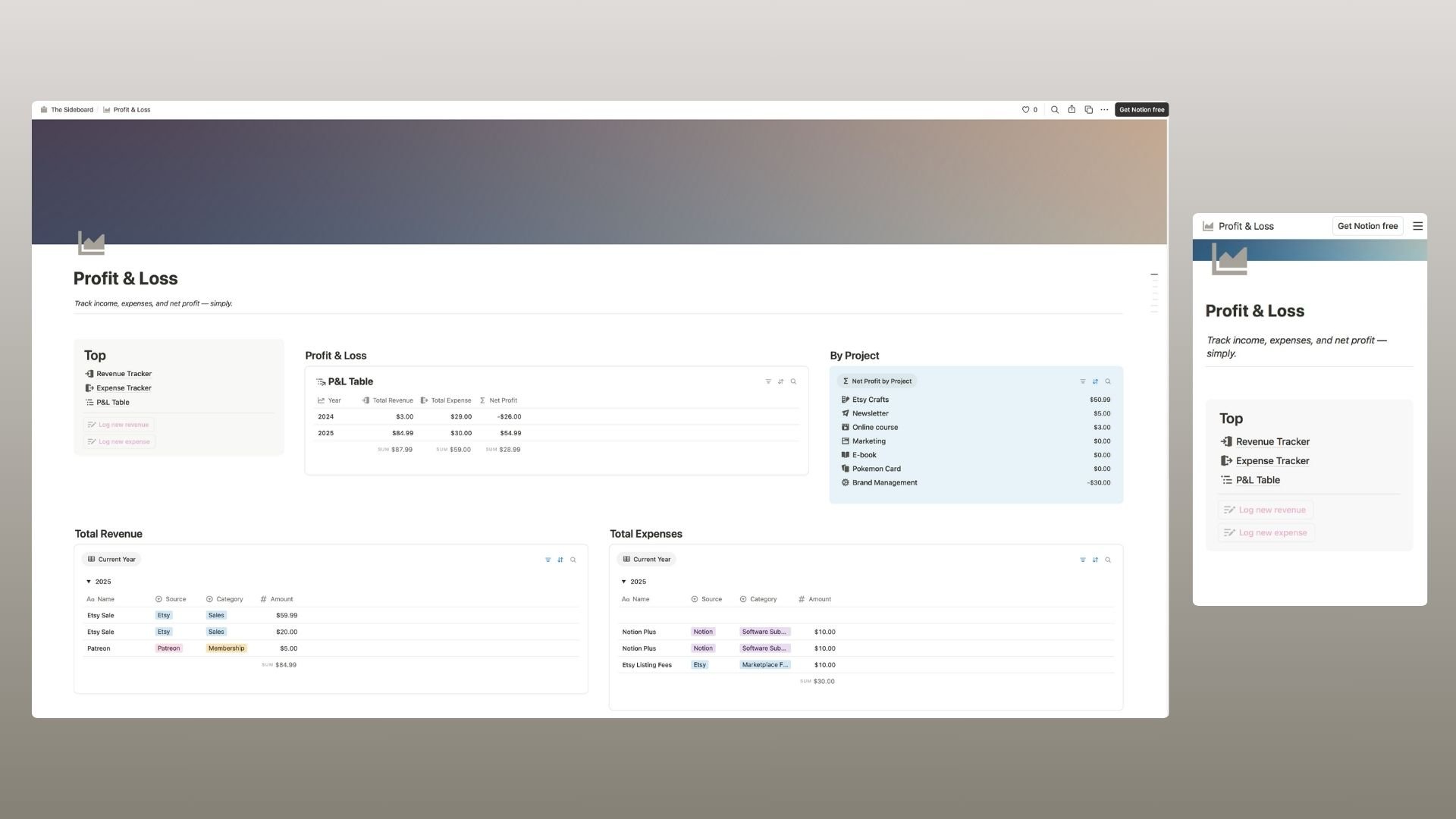Click the share icon in top bar
This screenshot has height=819, width=1456.
pyautogui.click(x=1072, y=110)
